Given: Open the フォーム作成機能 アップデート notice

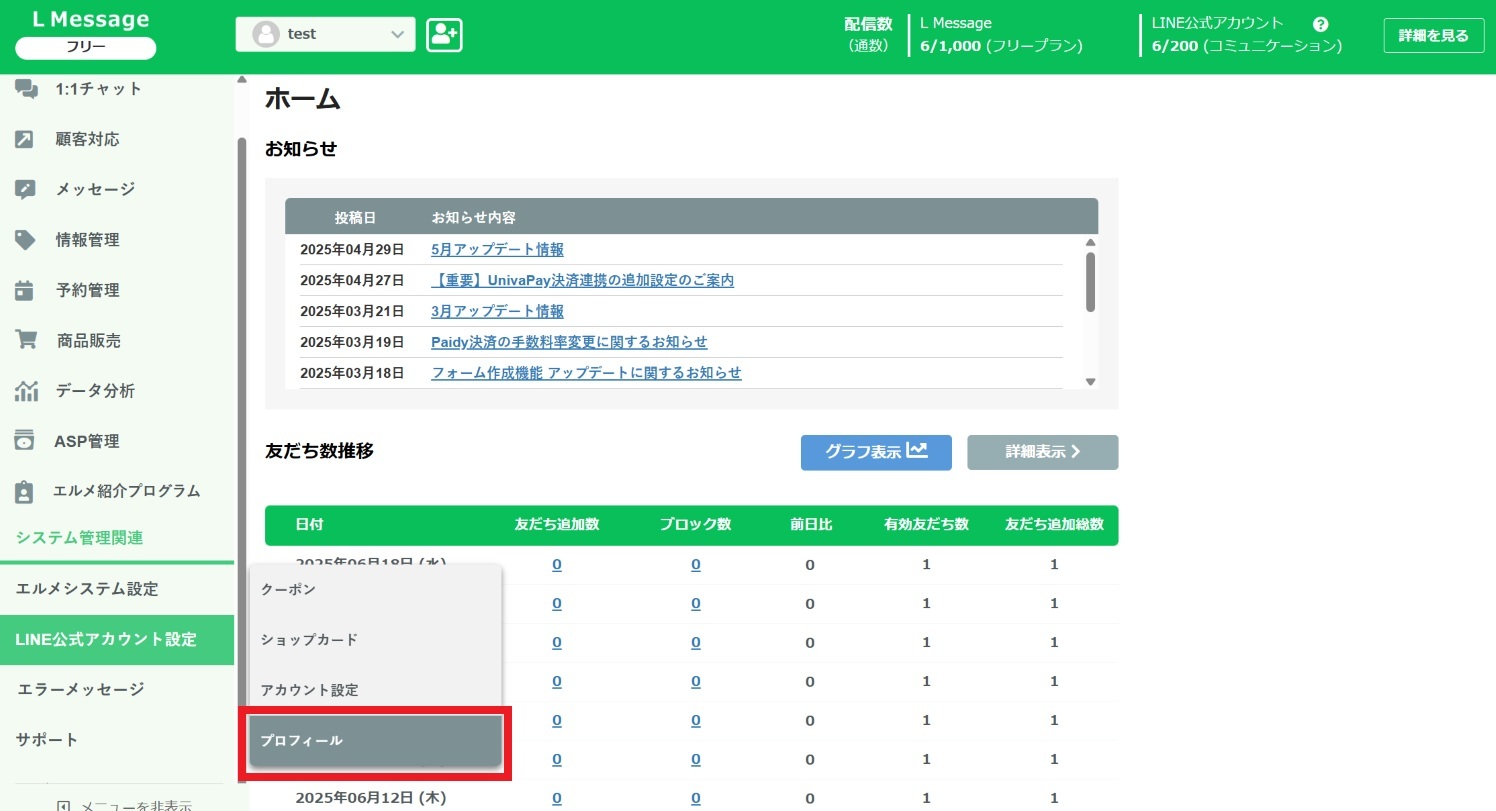Looking at the screenshot, I should 586,373.
